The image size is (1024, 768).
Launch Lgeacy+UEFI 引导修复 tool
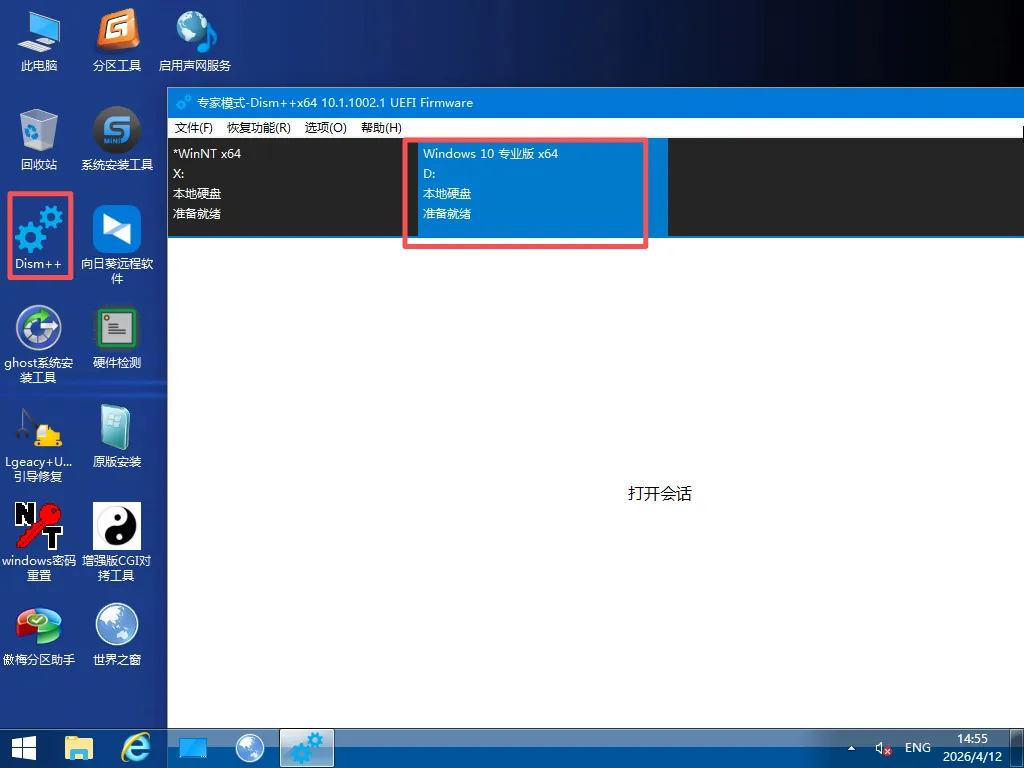click(x=39, y=444)
